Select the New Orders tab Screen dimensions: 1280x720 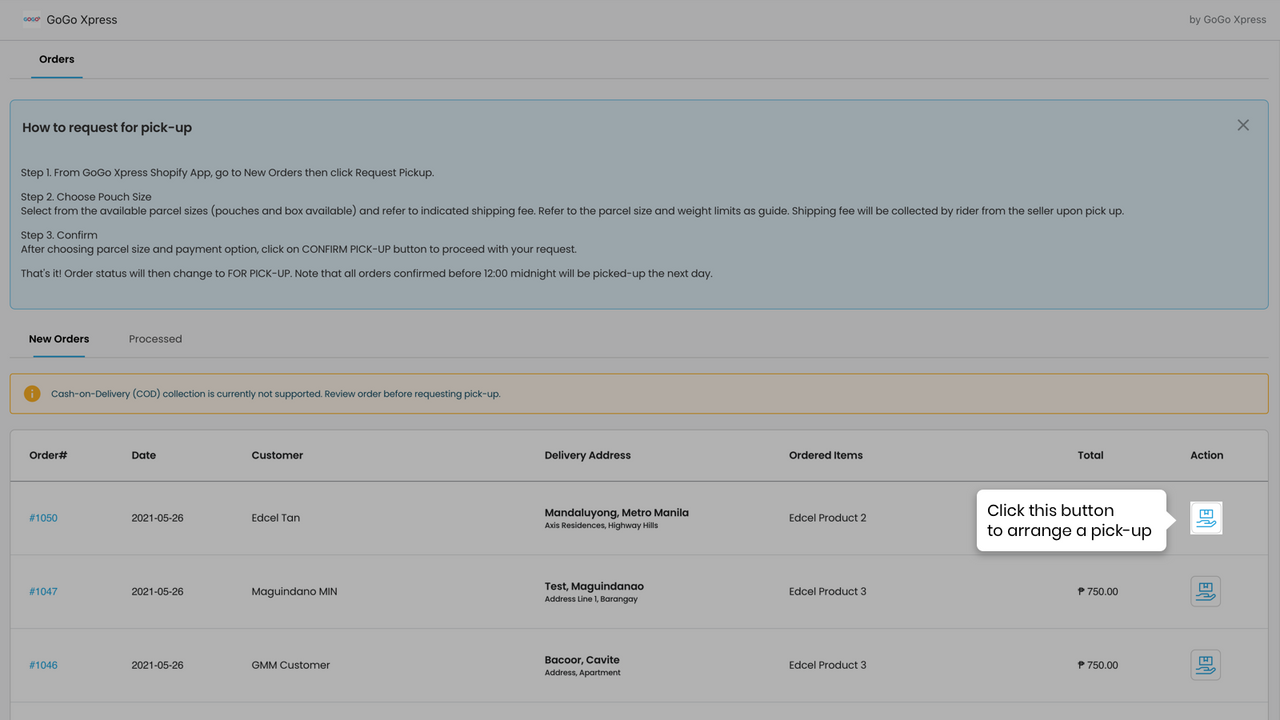59,339
